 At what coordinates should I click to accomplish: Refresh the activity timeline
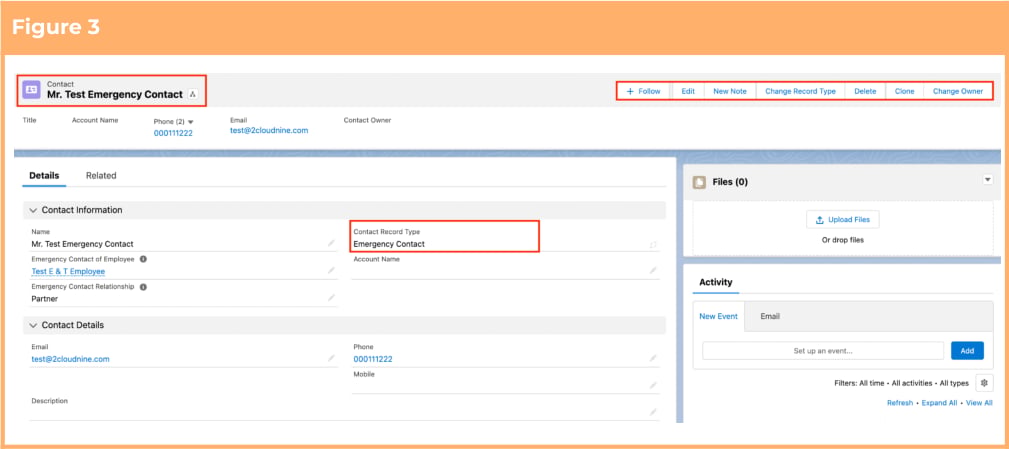(x=900, y=403)
